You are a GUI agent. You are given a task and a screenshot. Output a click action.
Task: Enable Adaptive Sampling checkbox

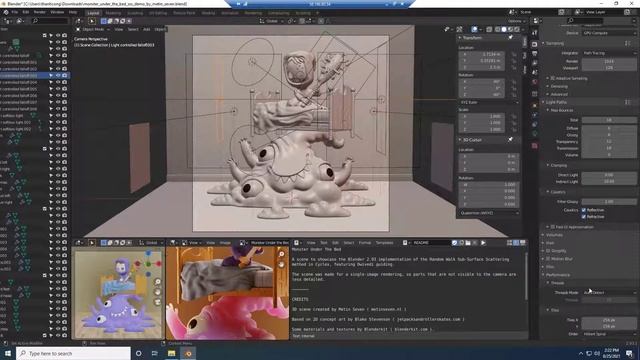[553, 78]
